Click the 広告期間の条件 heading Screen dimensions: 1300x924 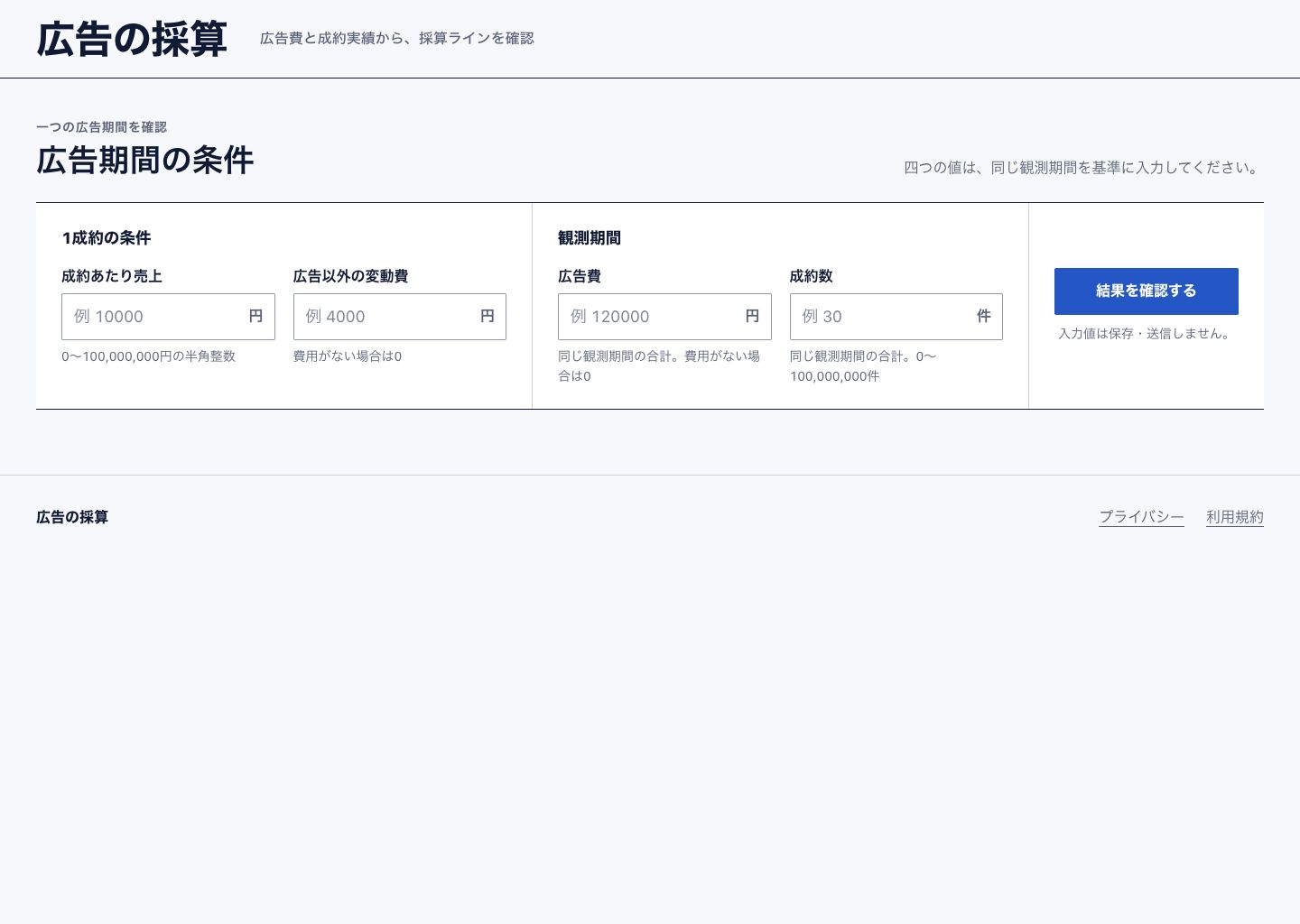(145, 161)
